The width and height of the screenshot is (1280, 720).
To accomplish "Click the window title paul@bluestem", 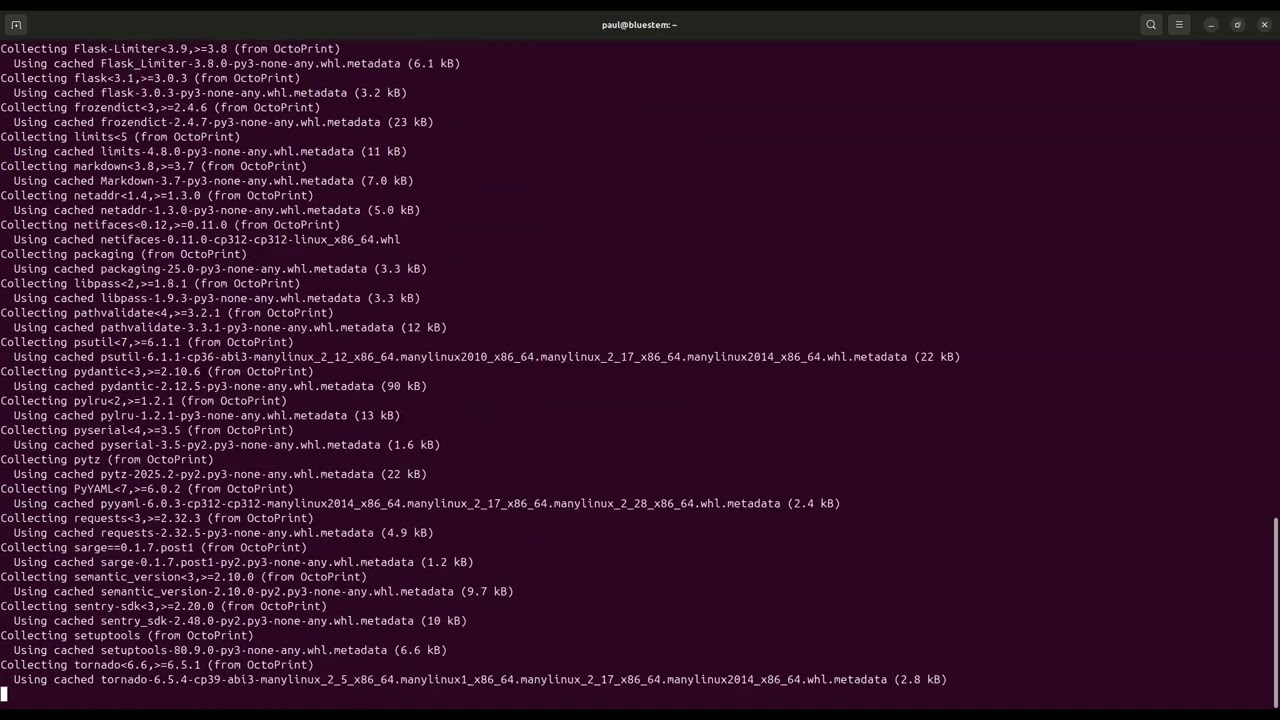I will pyautogui.click(x=639, y=25).
